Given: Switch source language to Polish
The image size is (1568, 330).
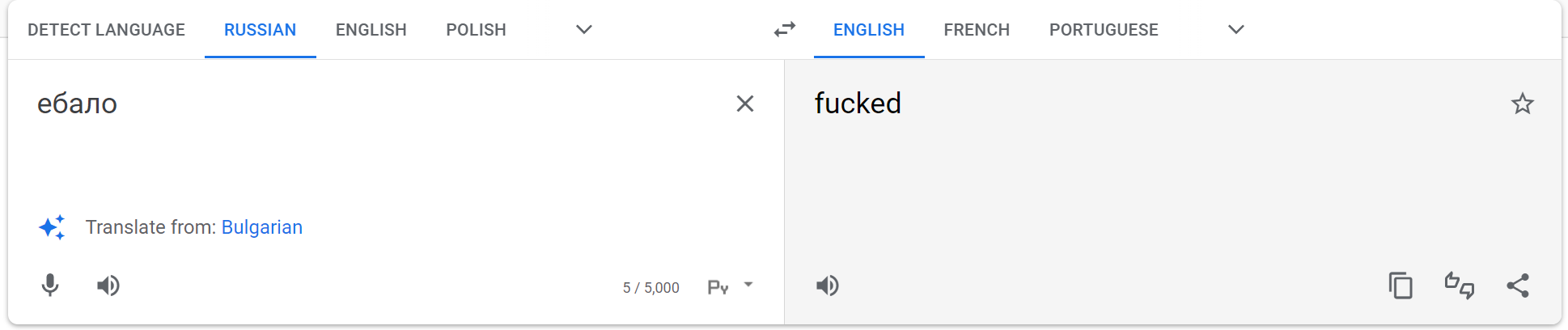Looking at the screenshot, I should pos(476,30).
